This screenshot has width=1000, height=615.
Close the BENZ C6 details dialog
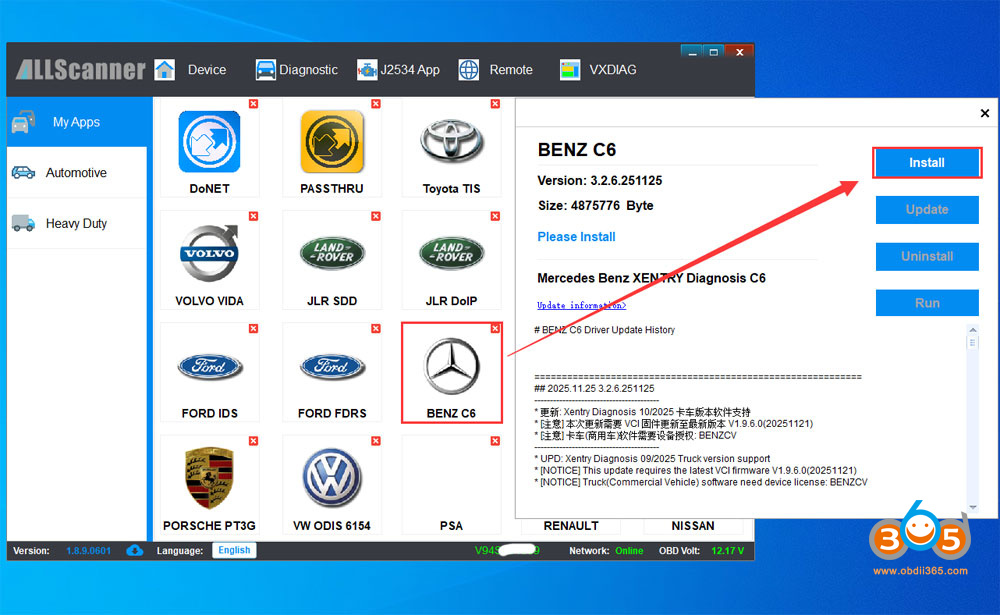[984, 114]
